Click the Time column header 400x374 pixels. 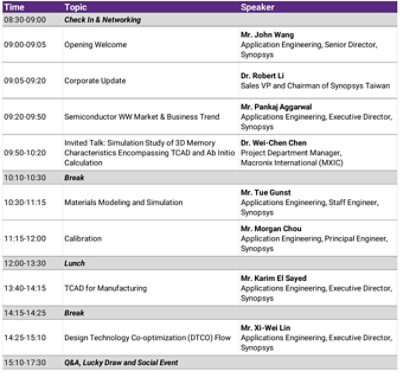(14, 7)
